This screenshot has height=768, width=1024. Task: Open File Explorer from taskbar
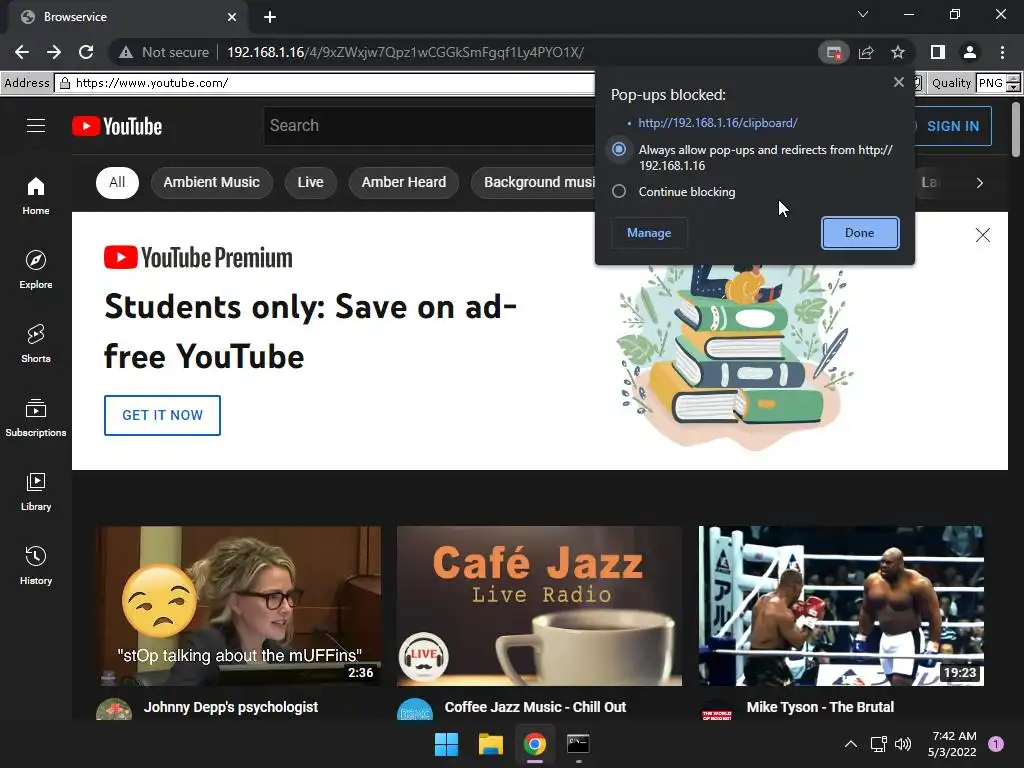click(490, 744)
